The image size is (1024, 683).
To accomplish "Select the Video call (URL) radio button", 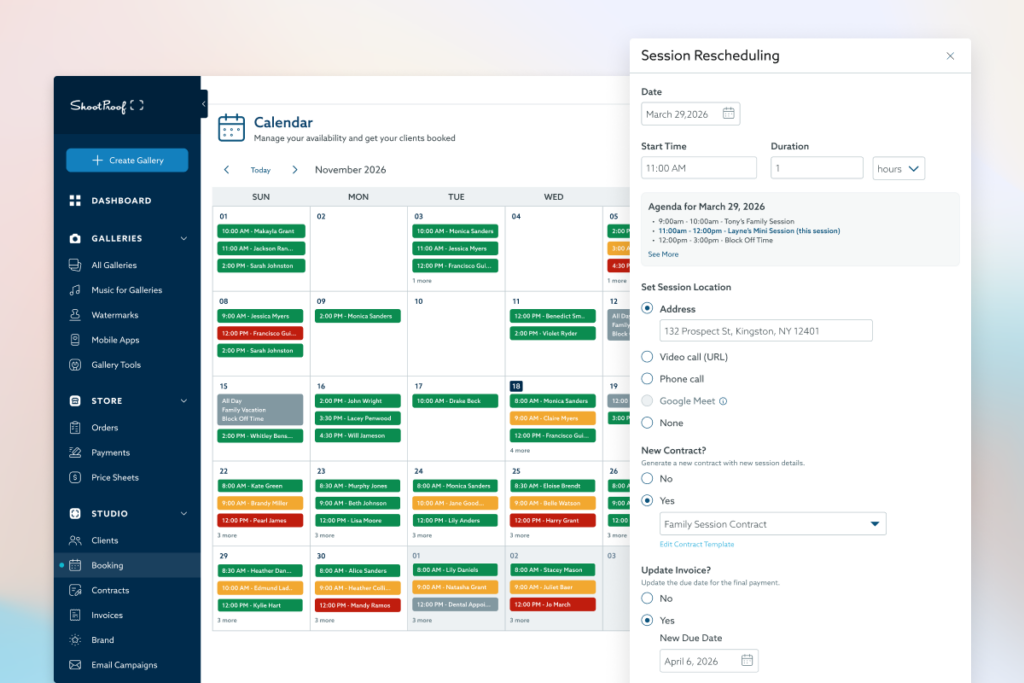I will click(648, 356).
